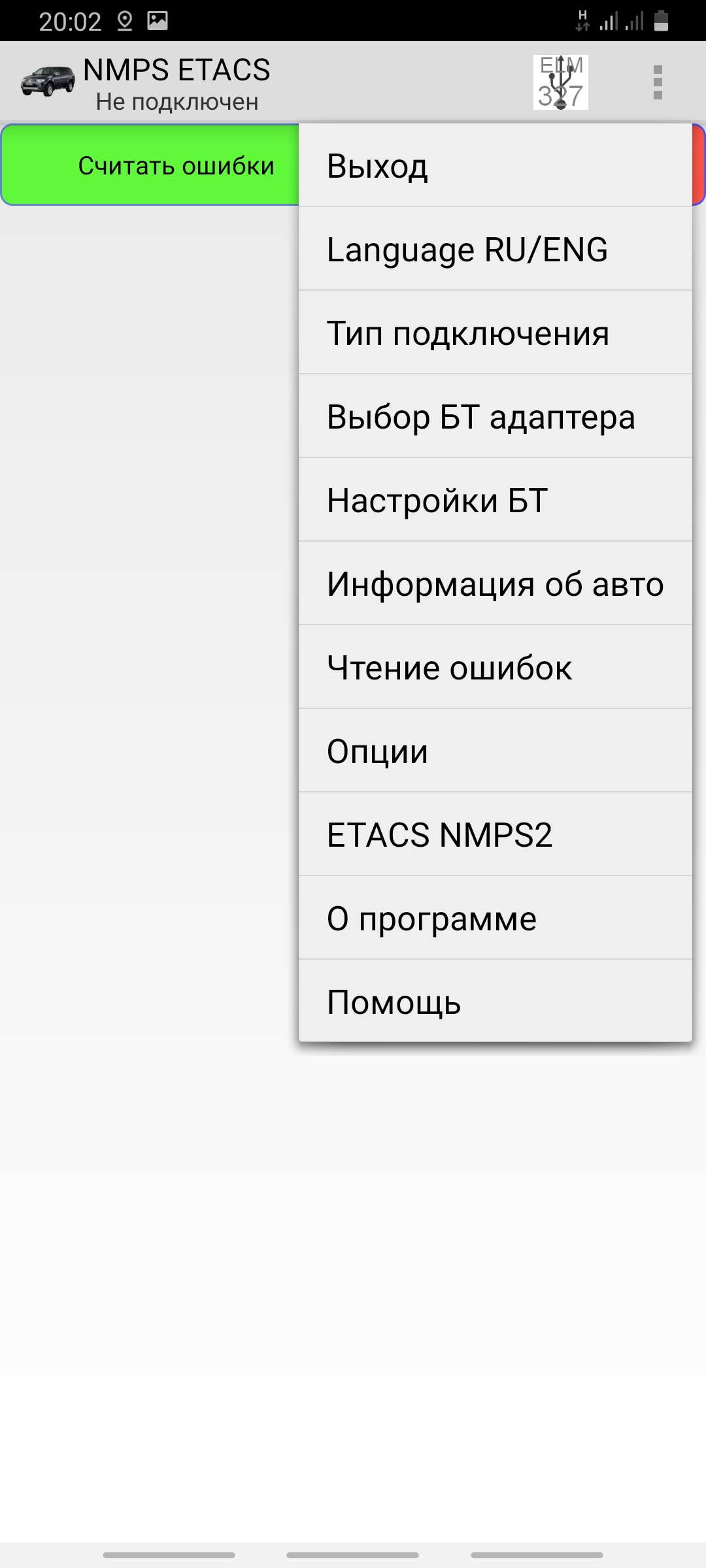
Task: Tap the car logo icon
Action: pos(47,82)
